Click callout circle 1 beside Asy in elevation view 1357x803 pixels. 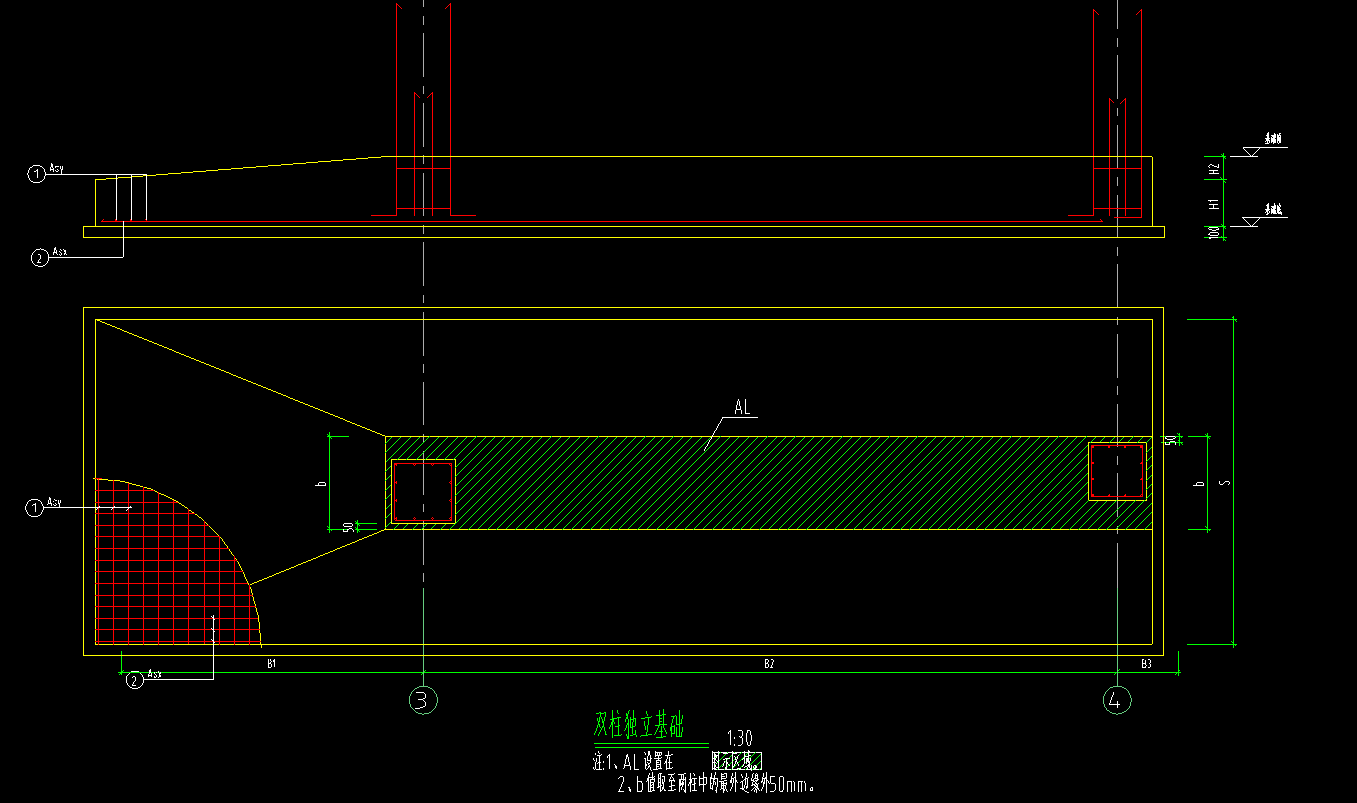(36, 174)
